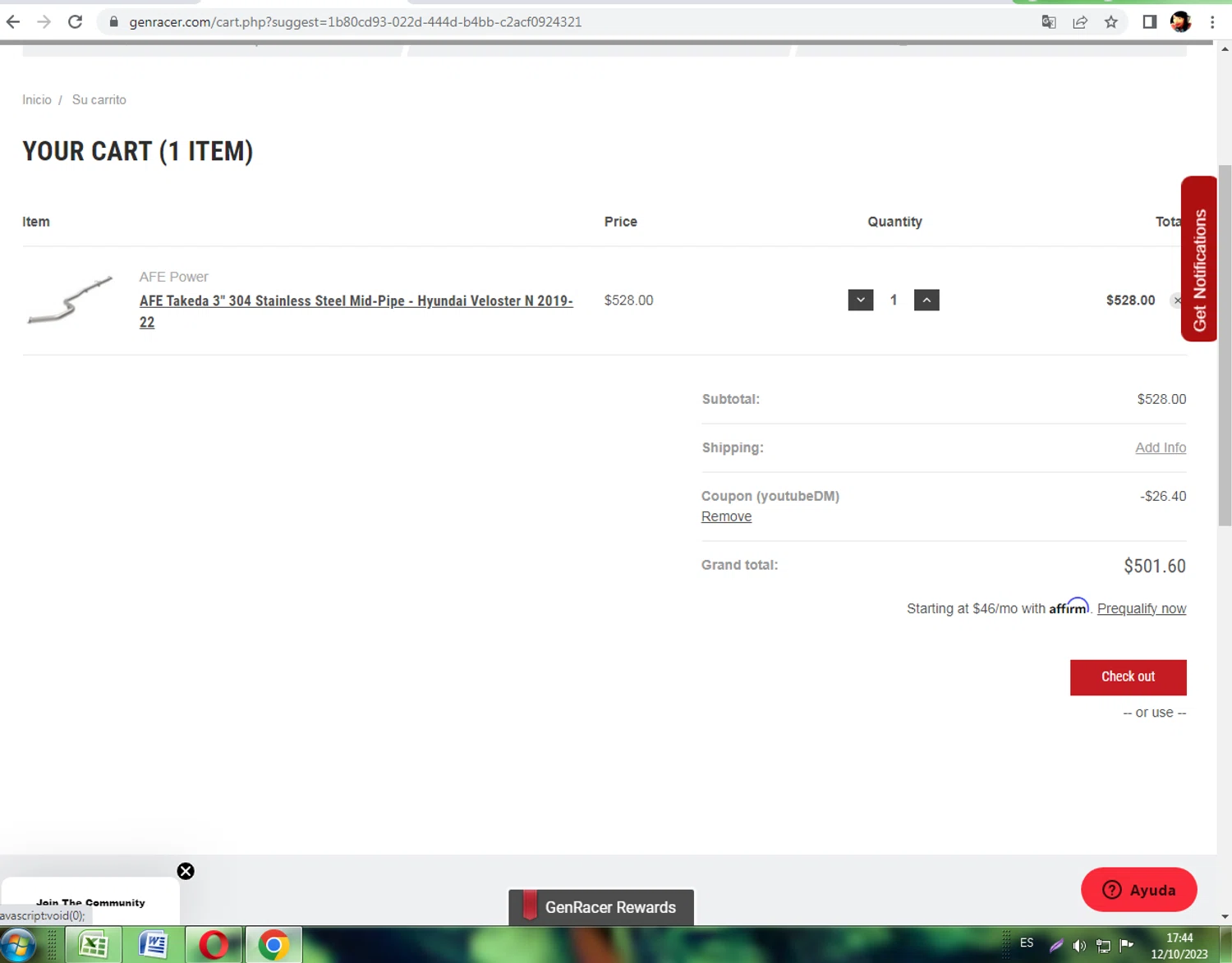
Task: Click the site lock icon
Action: [114, 22]
